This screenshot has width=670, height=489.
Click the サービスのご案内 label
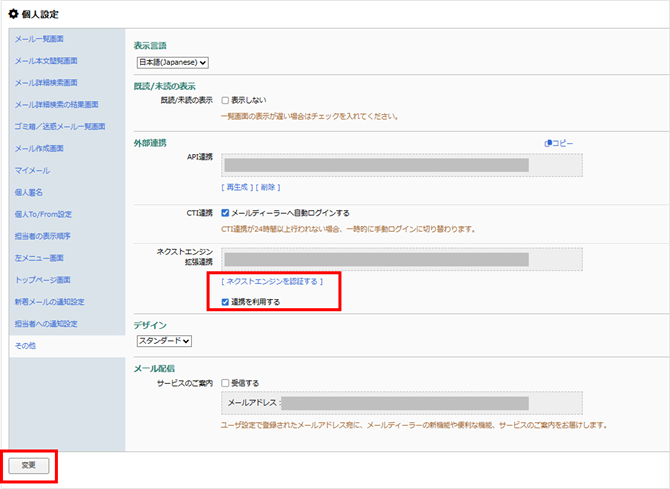185,383
